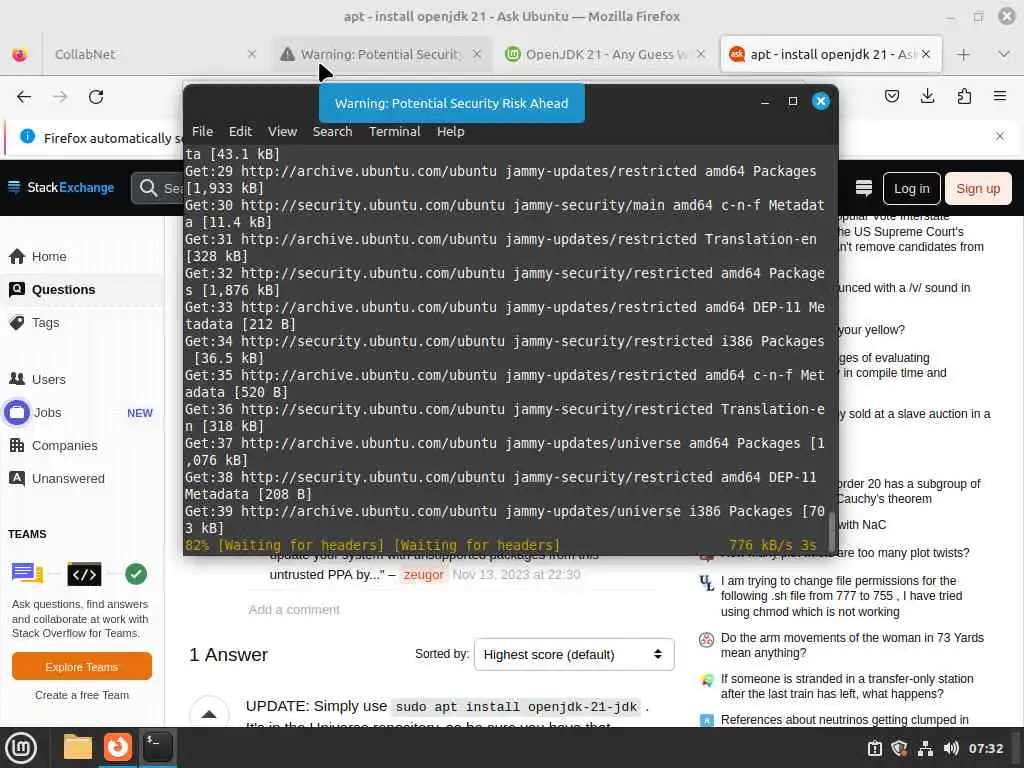Close the apt install openjdk 21 tab
1024x768 pixels.
tap(926, 54)
